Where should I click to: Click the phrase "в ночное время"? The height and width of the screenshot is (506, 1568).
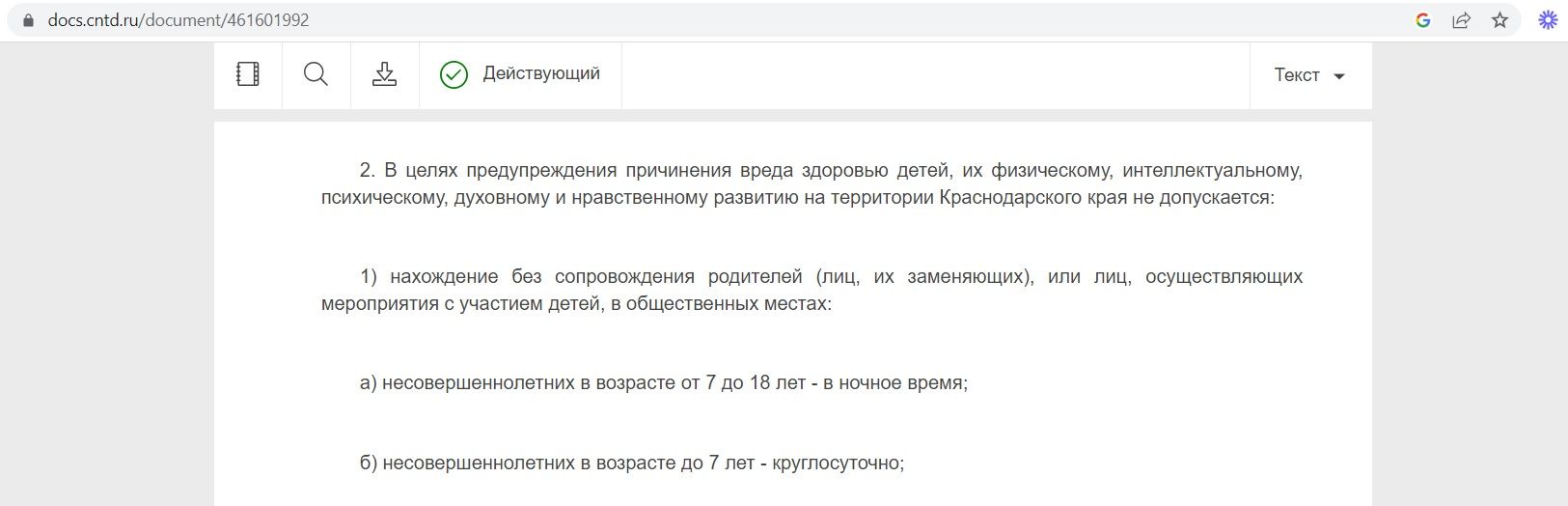point(894,382)
